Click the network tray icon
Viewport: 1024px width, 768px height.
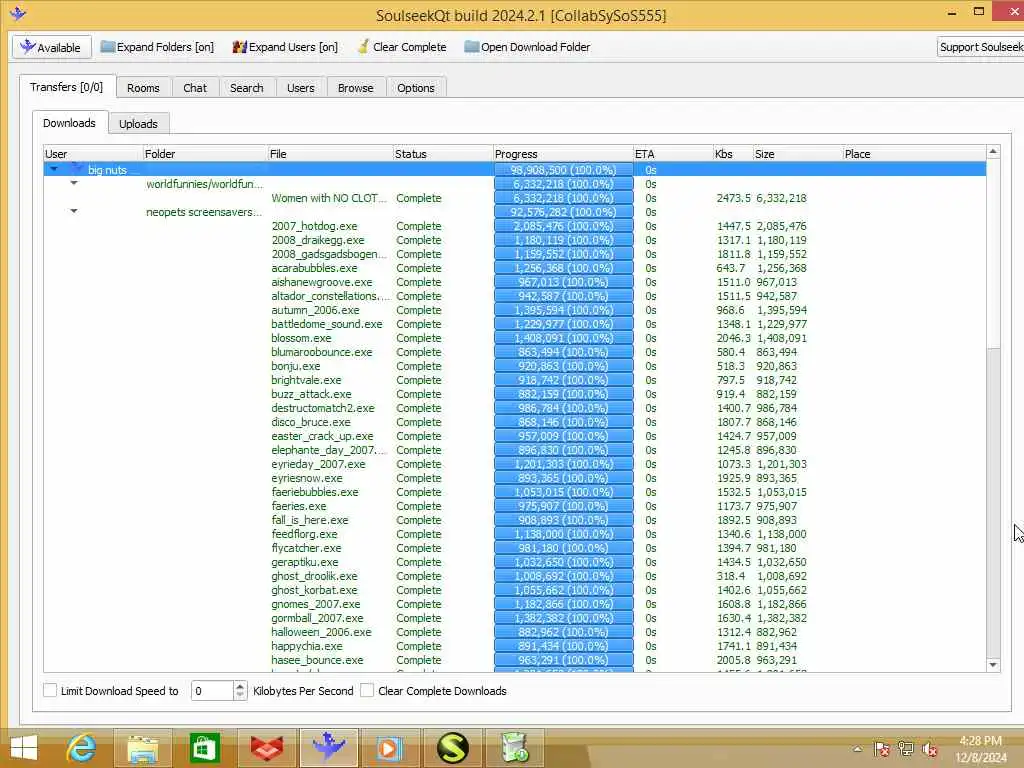tap(906, 749)
